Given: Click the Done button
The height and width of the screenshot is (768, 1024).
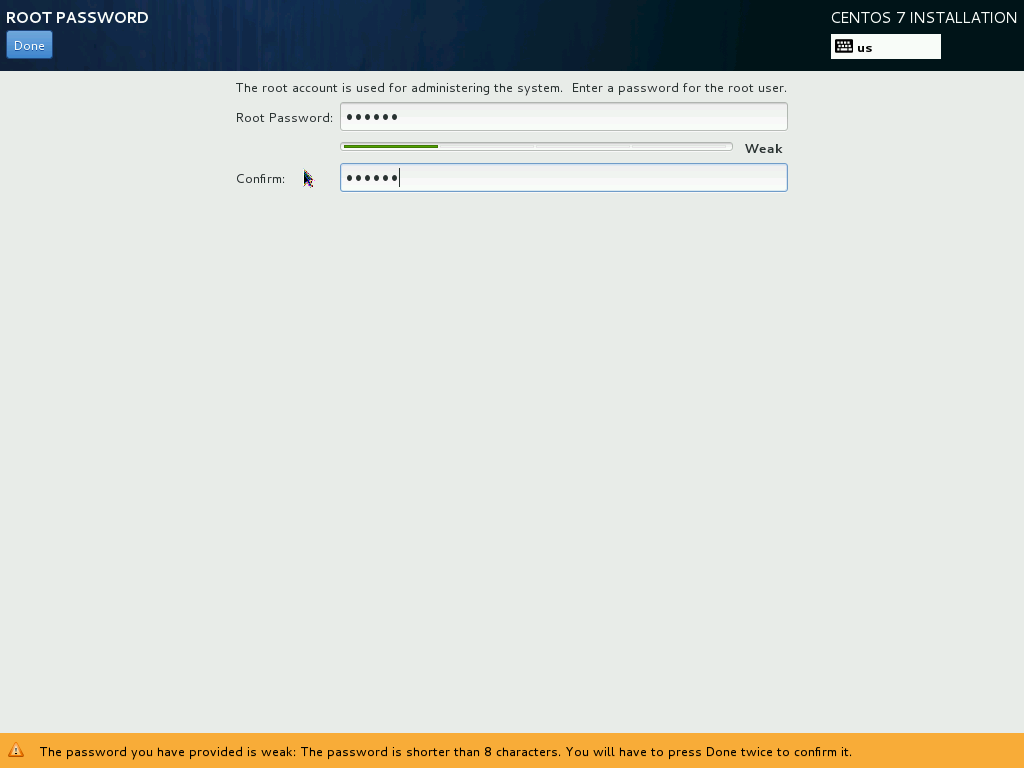Looking at the screenshot, I should click(x=29, y=45).
